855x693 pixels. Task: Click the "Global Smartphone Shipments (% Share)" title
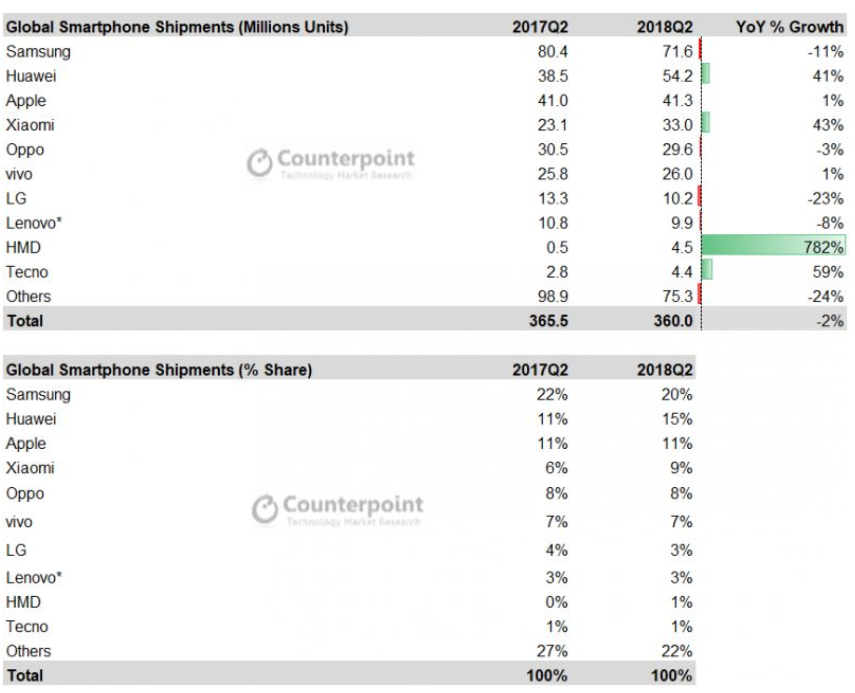[x=159, y=370]
